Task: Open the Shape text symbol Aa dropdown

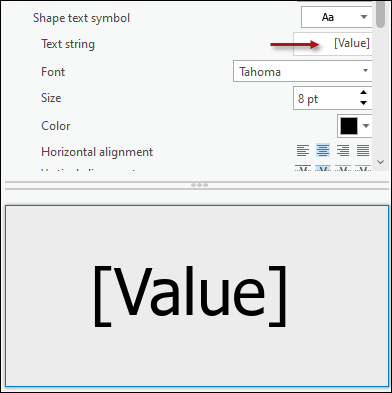Action: (x=337, y=17)
